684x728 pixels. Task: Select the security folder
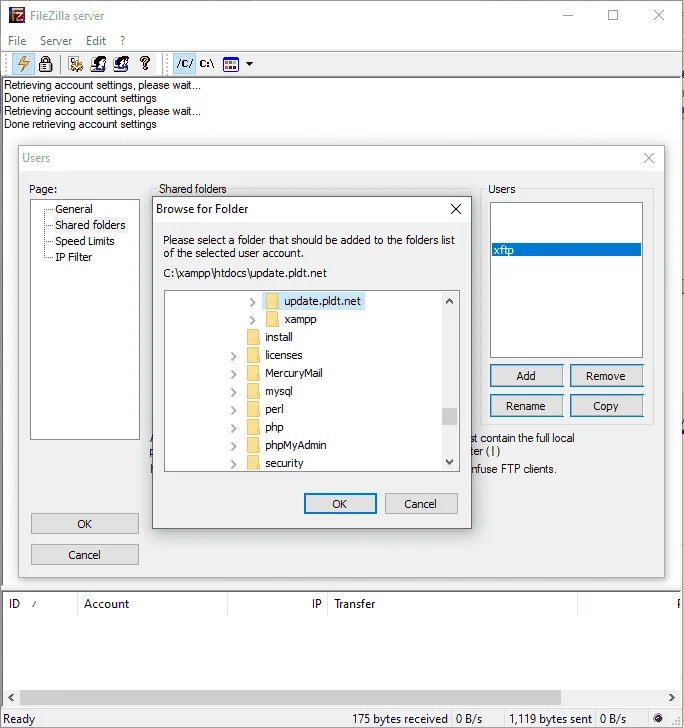(x=284, y=463)
